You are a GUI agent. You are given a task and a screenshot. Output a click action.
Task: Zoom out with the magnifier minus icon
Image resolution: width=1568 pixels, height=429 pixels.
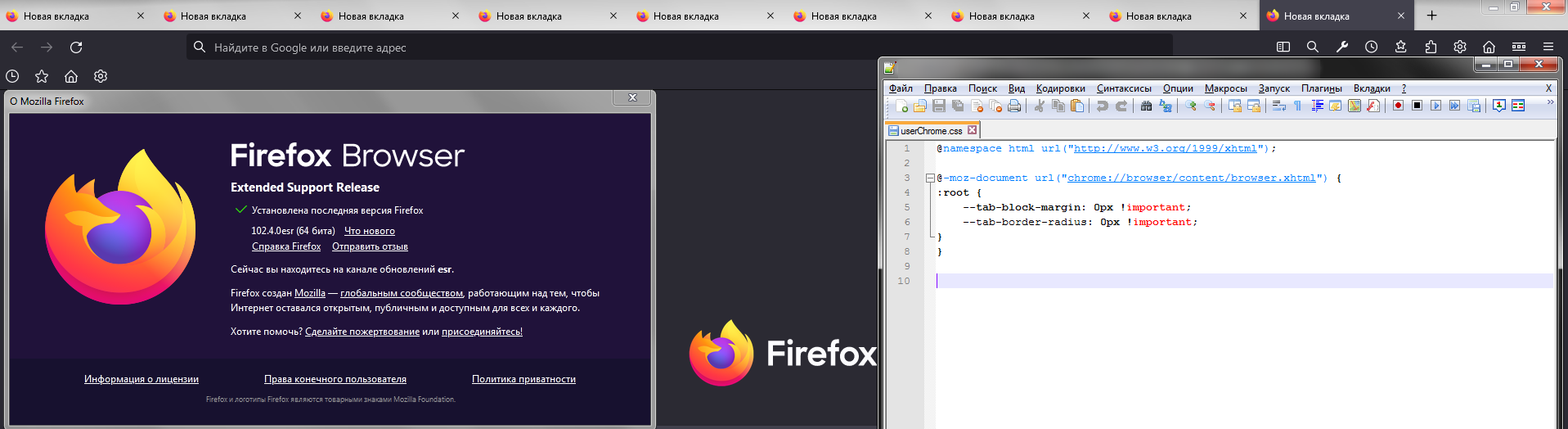[1210, 106]
